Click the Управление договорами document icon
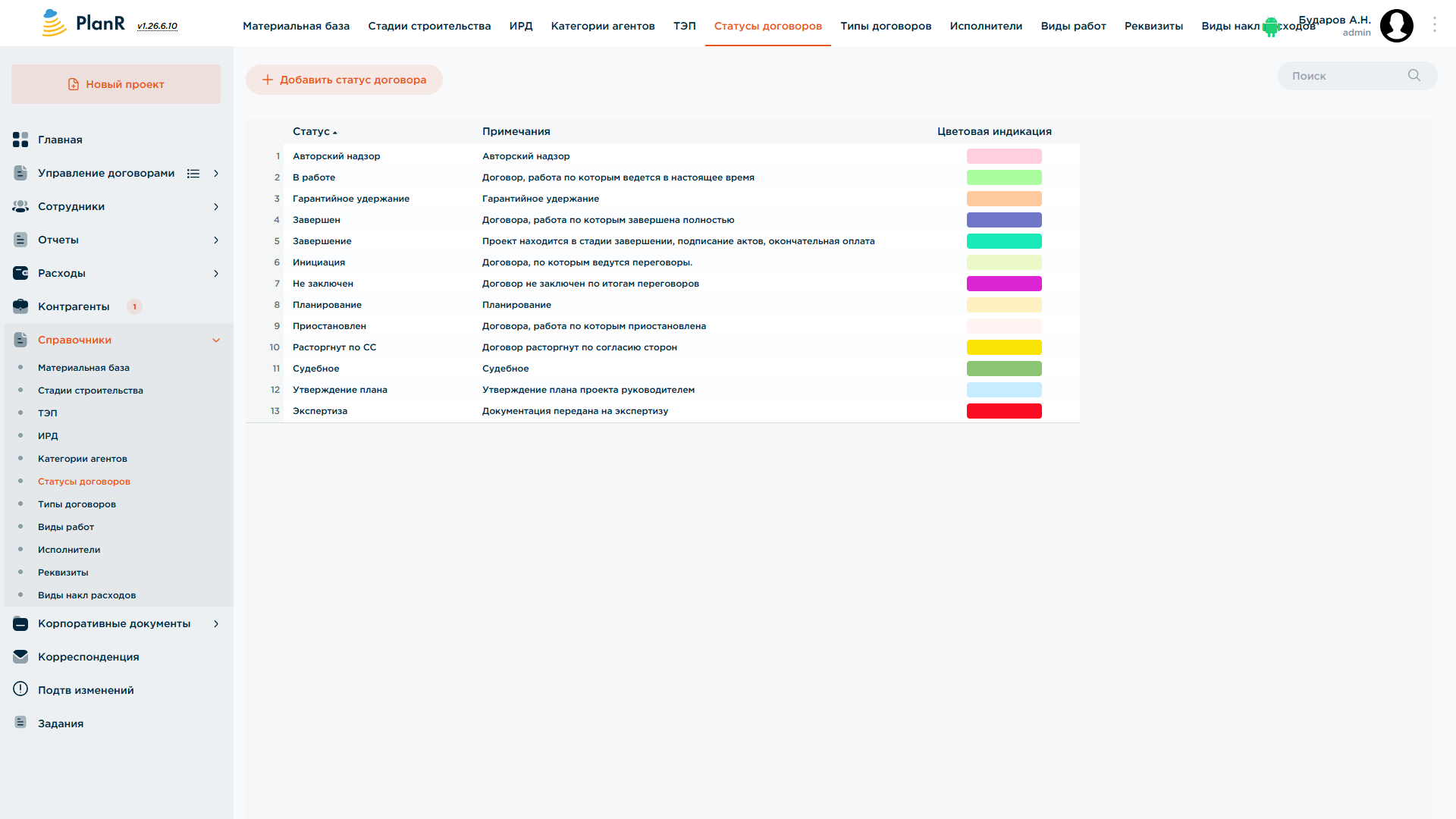The image size is (1456, 819). (20, 173)
